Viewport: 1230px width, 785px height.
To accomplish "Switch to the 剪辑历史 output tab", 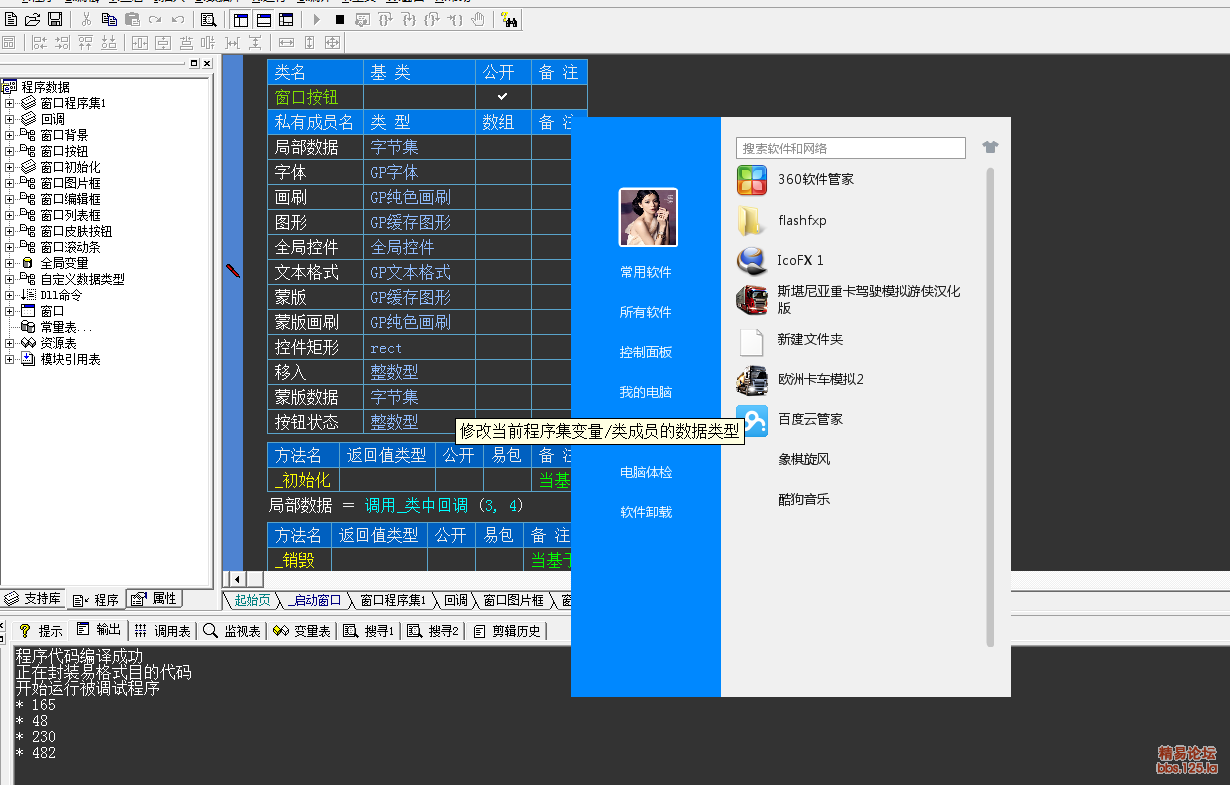I will pos(507,631).
